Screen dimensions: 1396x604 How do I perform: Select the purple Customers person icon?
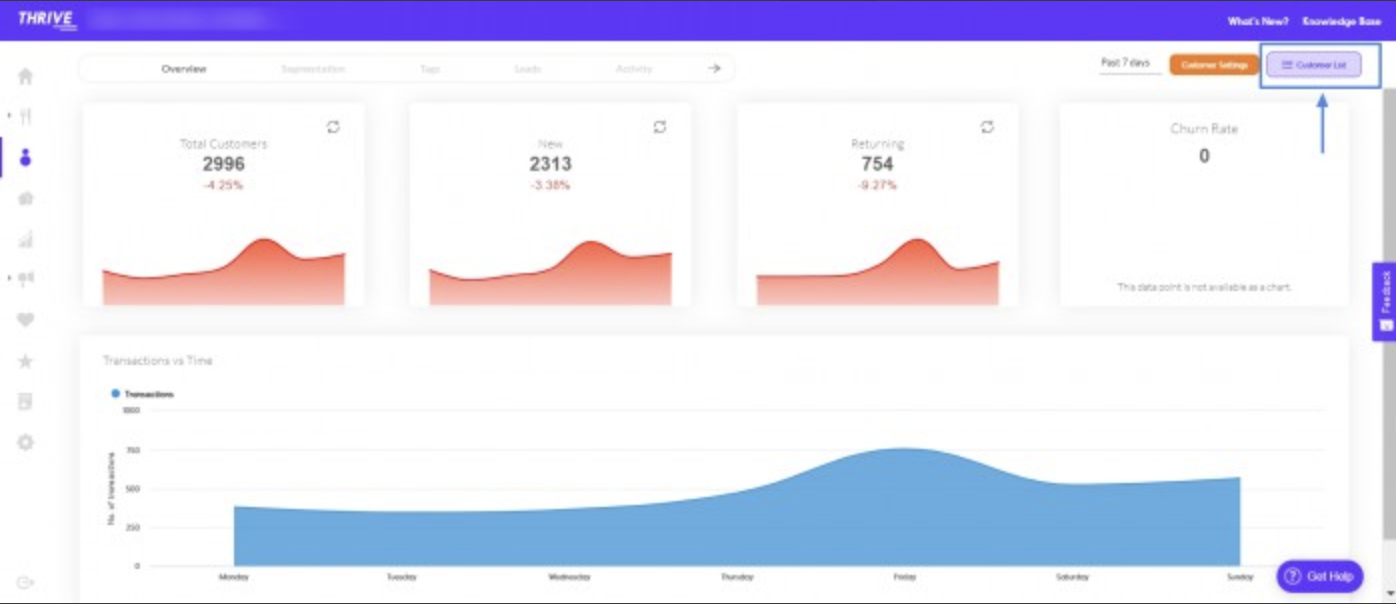tap(26, 157)
